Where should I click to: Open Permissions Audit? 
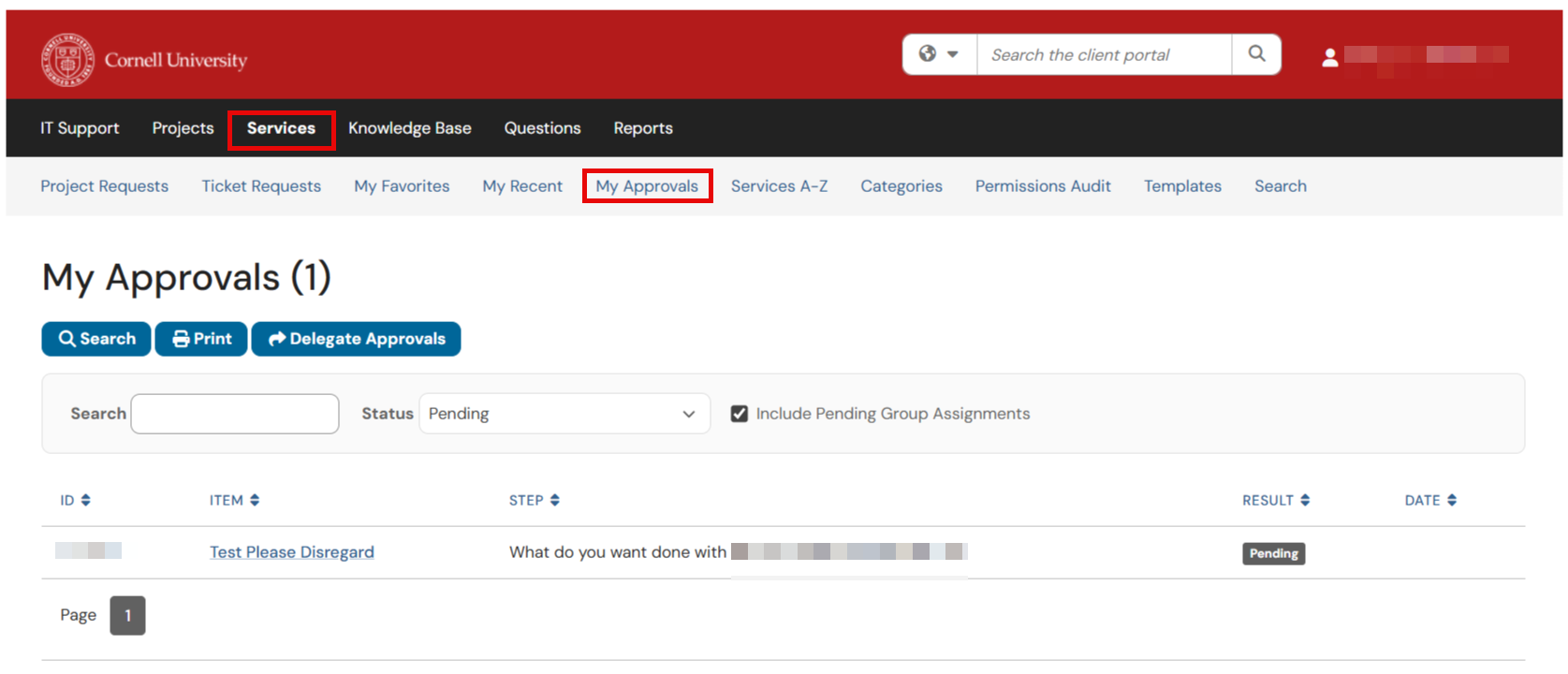(x=1043, y=186)
